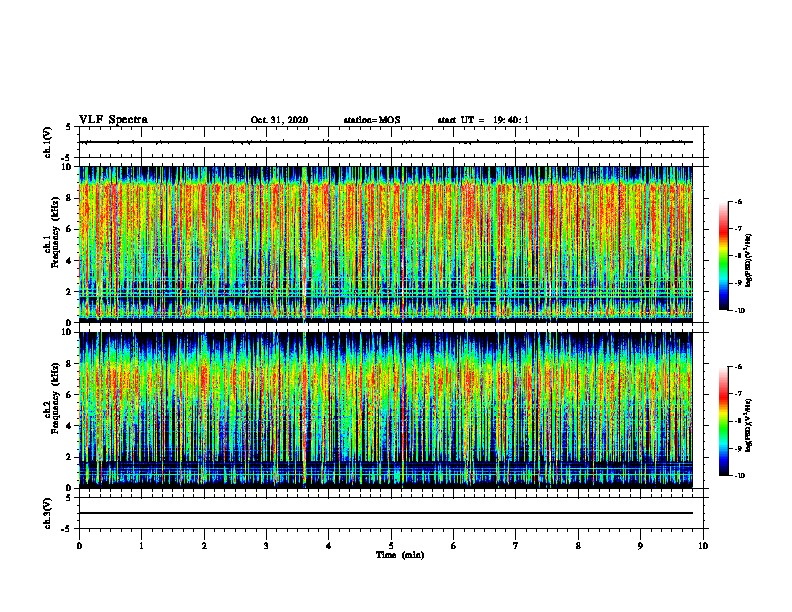792x612 pixels.
Task: Click the ch.2 spectrogram color bar
Action: pos(723,421)
